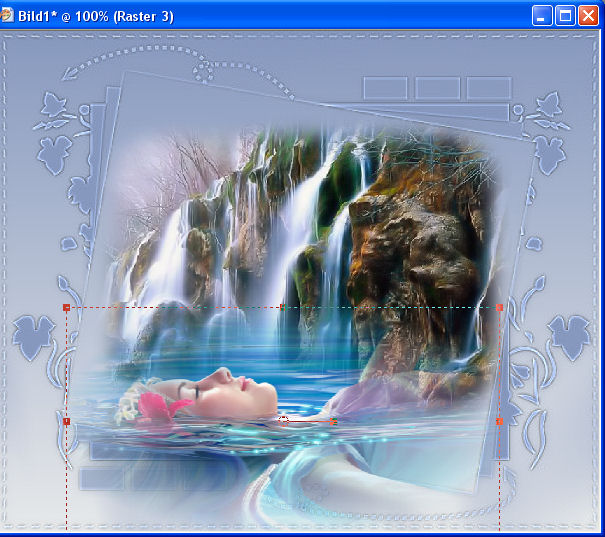The height and width of the screenshot is (537, 605).
Task: Click the middle of three embossed rectangles at top
Action: point(437,88)
